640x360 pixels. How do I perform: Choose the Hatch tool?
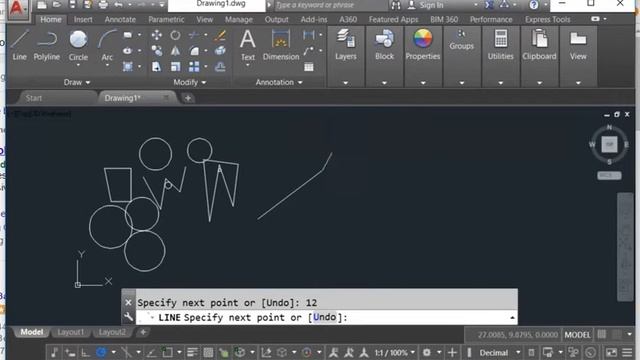pos(128,67)
